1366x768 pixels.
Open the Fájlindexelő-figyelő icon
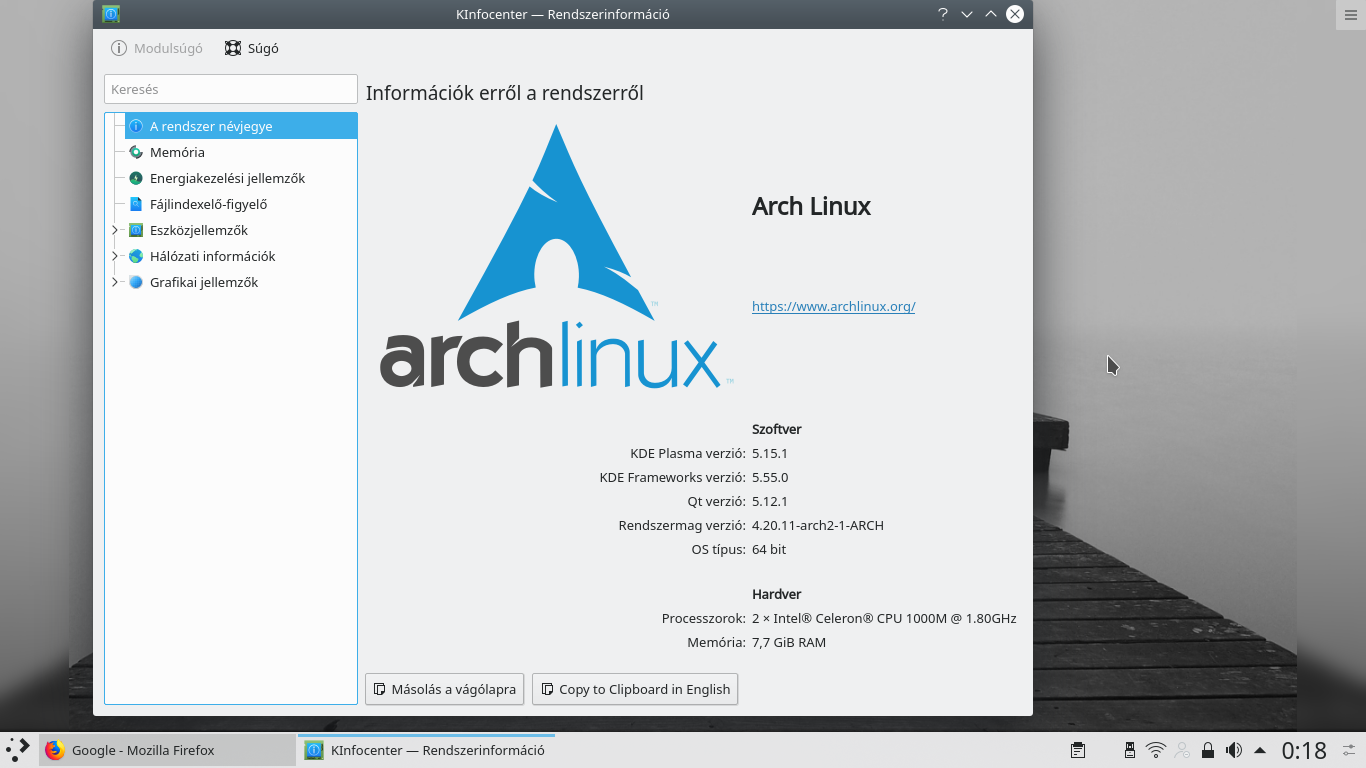(136, 204)
